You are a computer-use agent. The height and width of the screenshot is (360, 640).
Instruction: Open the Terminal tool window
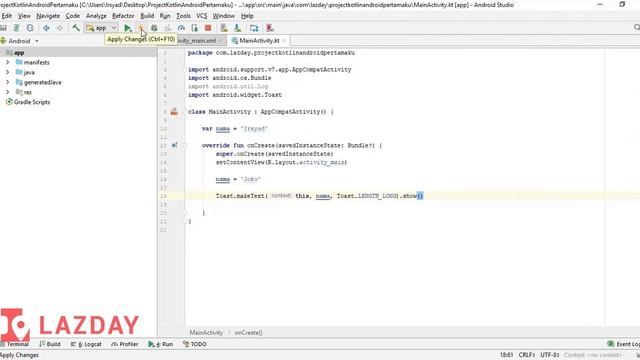click(15, 344)
